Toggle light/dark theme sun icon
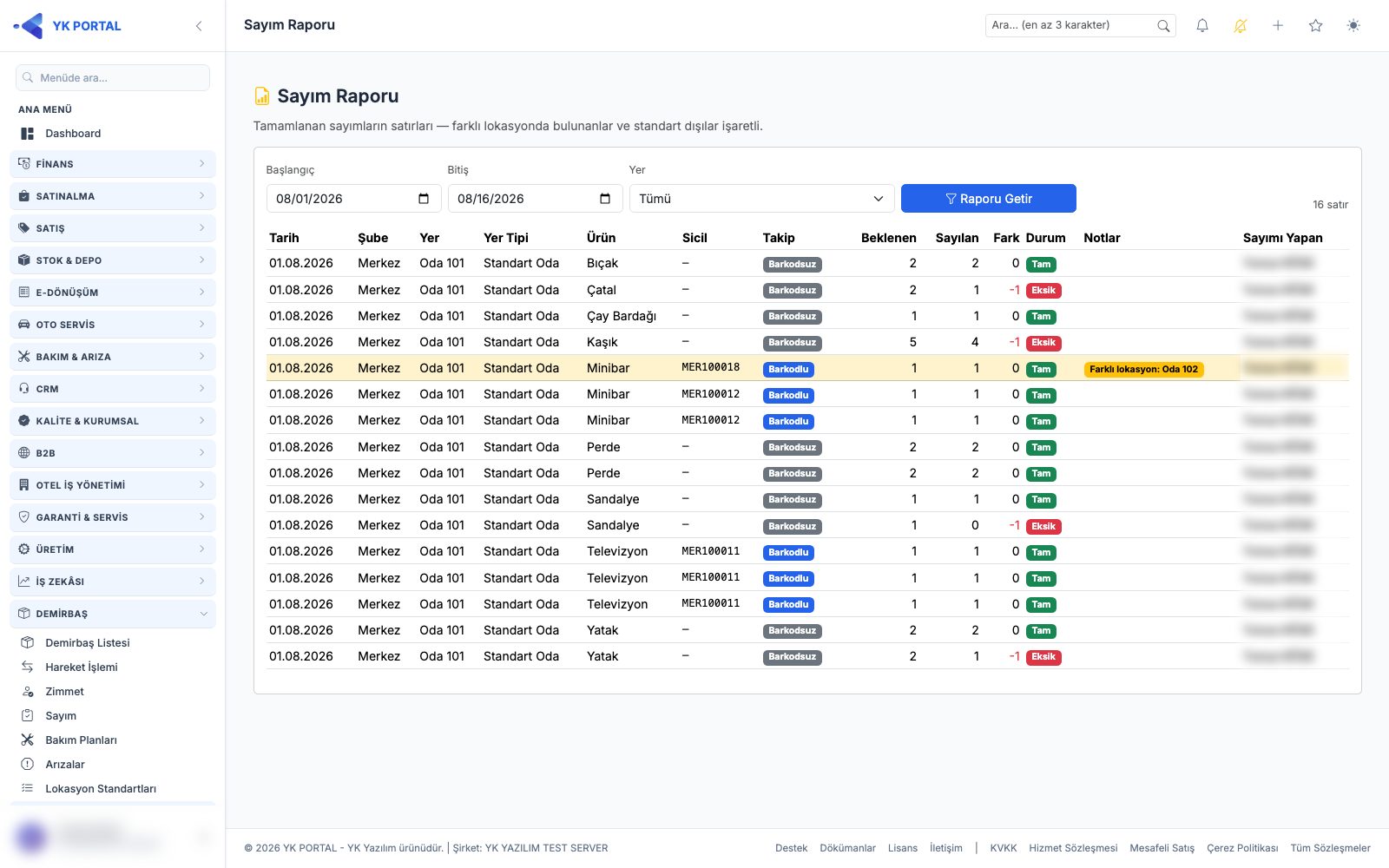This screenshot has width=1389, height=868. tap(1353, 26)
